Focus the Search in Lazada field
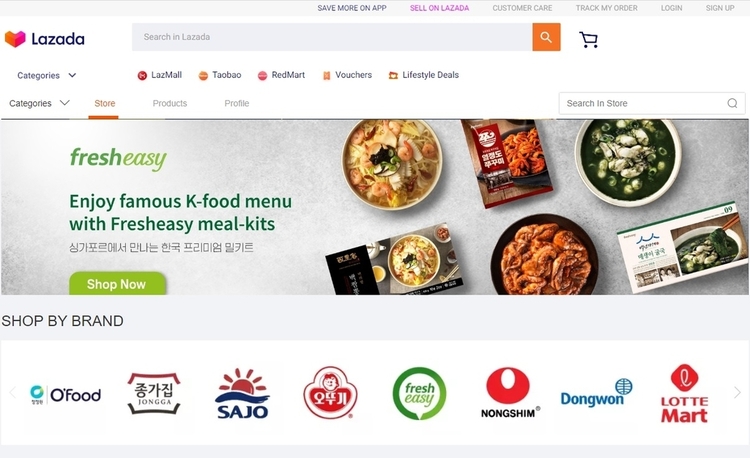Viewport: 750px width, 458px height. tap(332, 37)
